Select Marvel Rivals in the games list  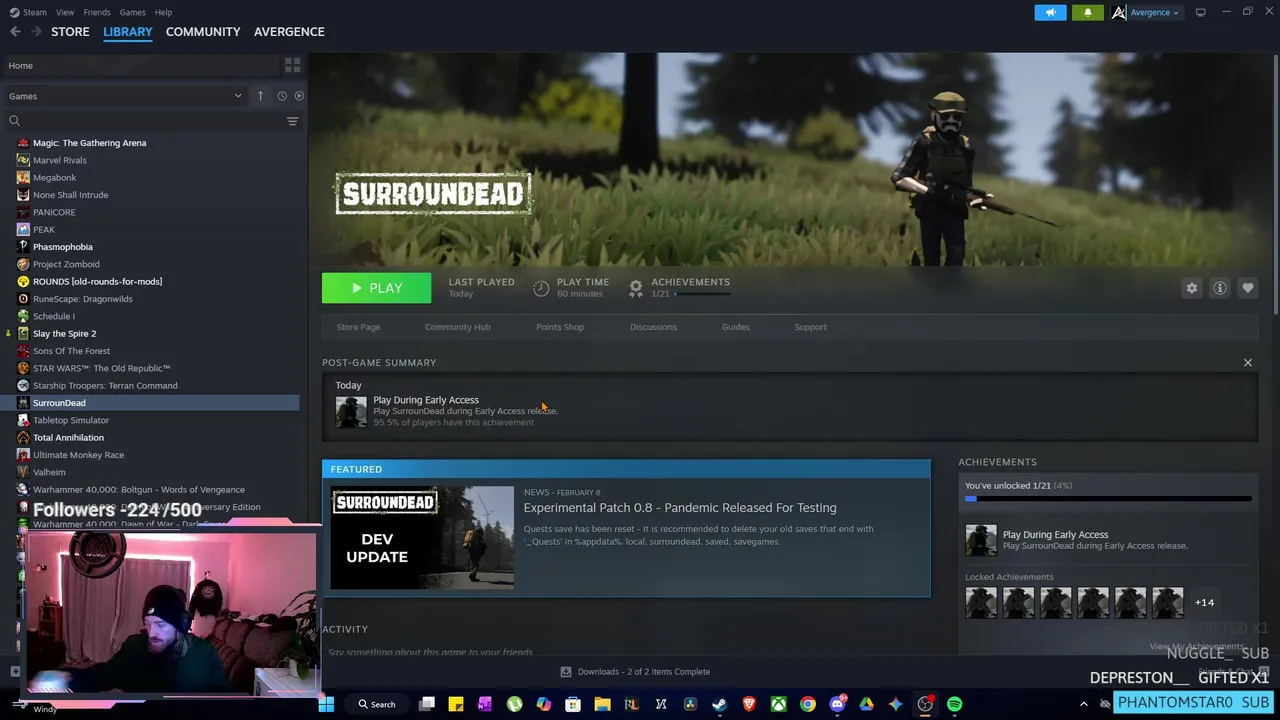59,160
